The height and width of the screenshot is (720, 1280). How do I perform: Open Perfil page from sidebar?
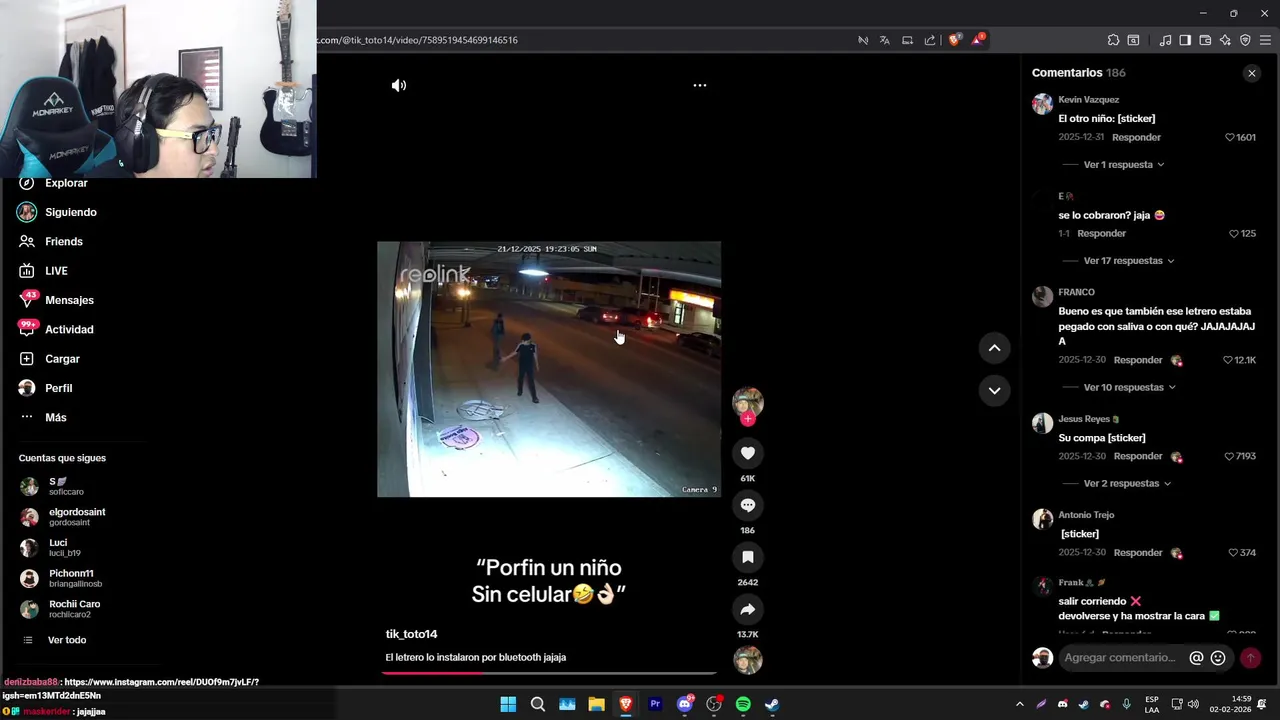coord(58,388)
